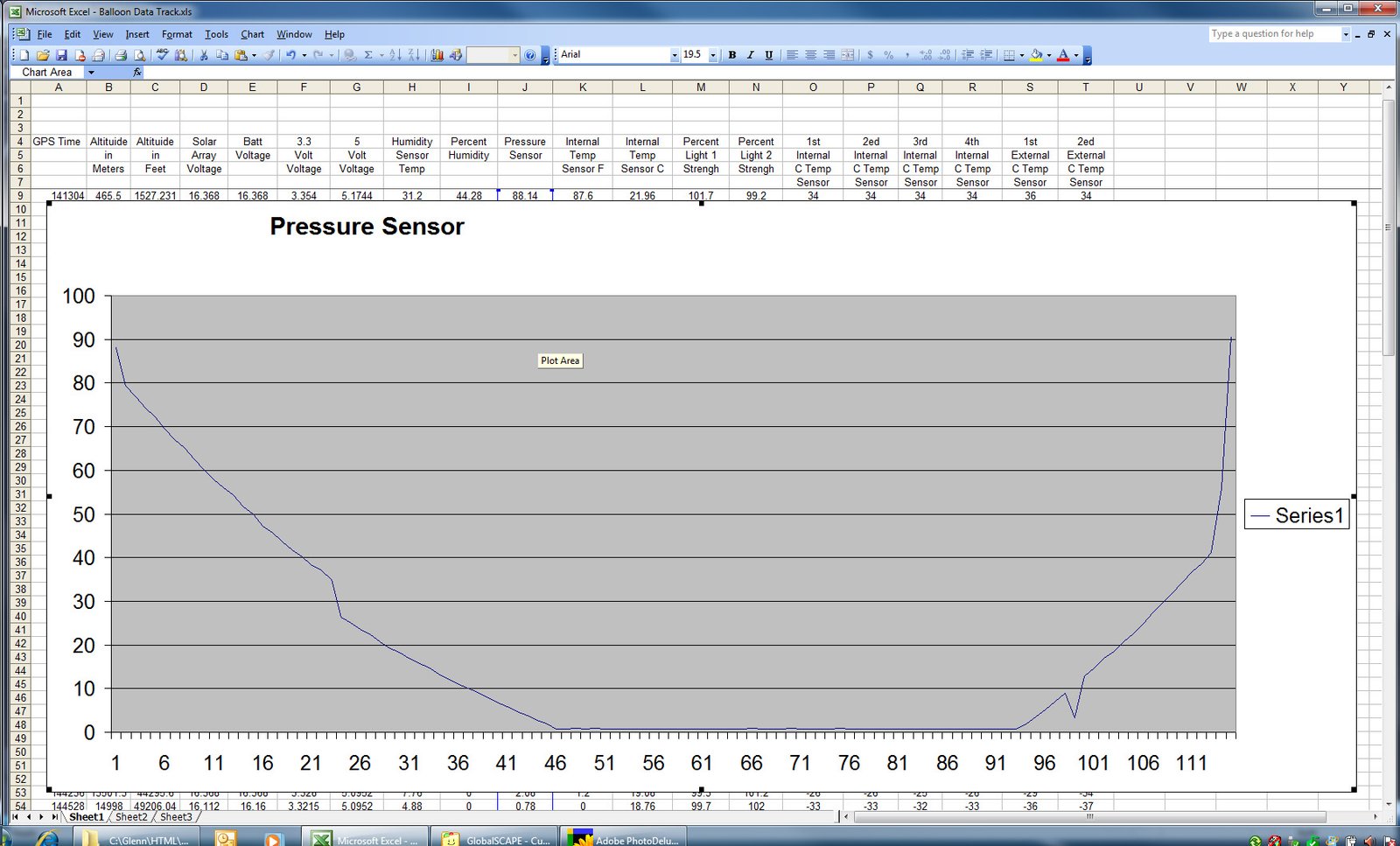The height and width of the screenshot is (846, 1400).
Task: Open the Borders dropdown arrow
Action: (x=1022, y=54)
